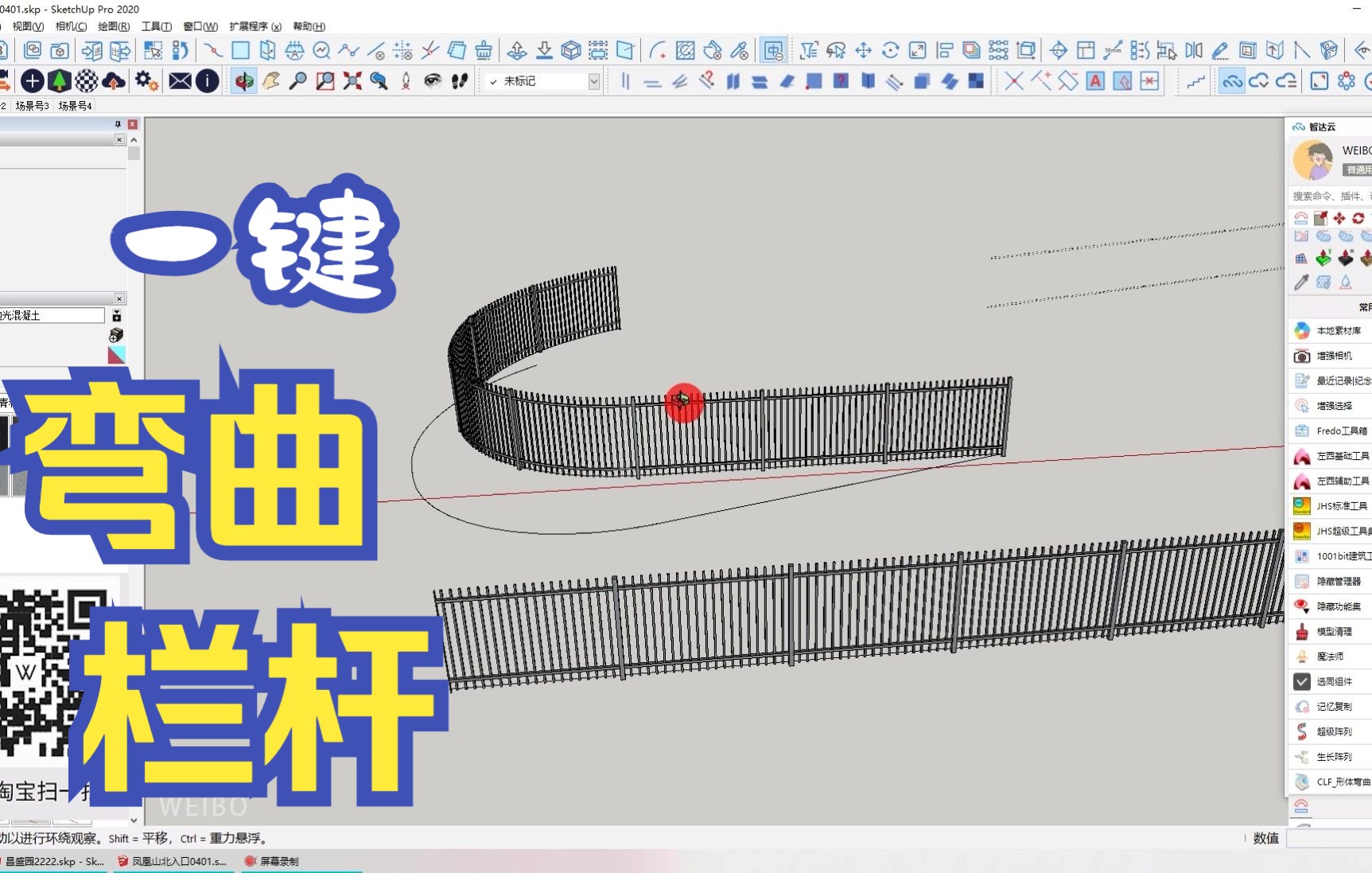Screen dimensions: 1372x873
Task: Select the Orbit tool
Action: tap(244, 80)
